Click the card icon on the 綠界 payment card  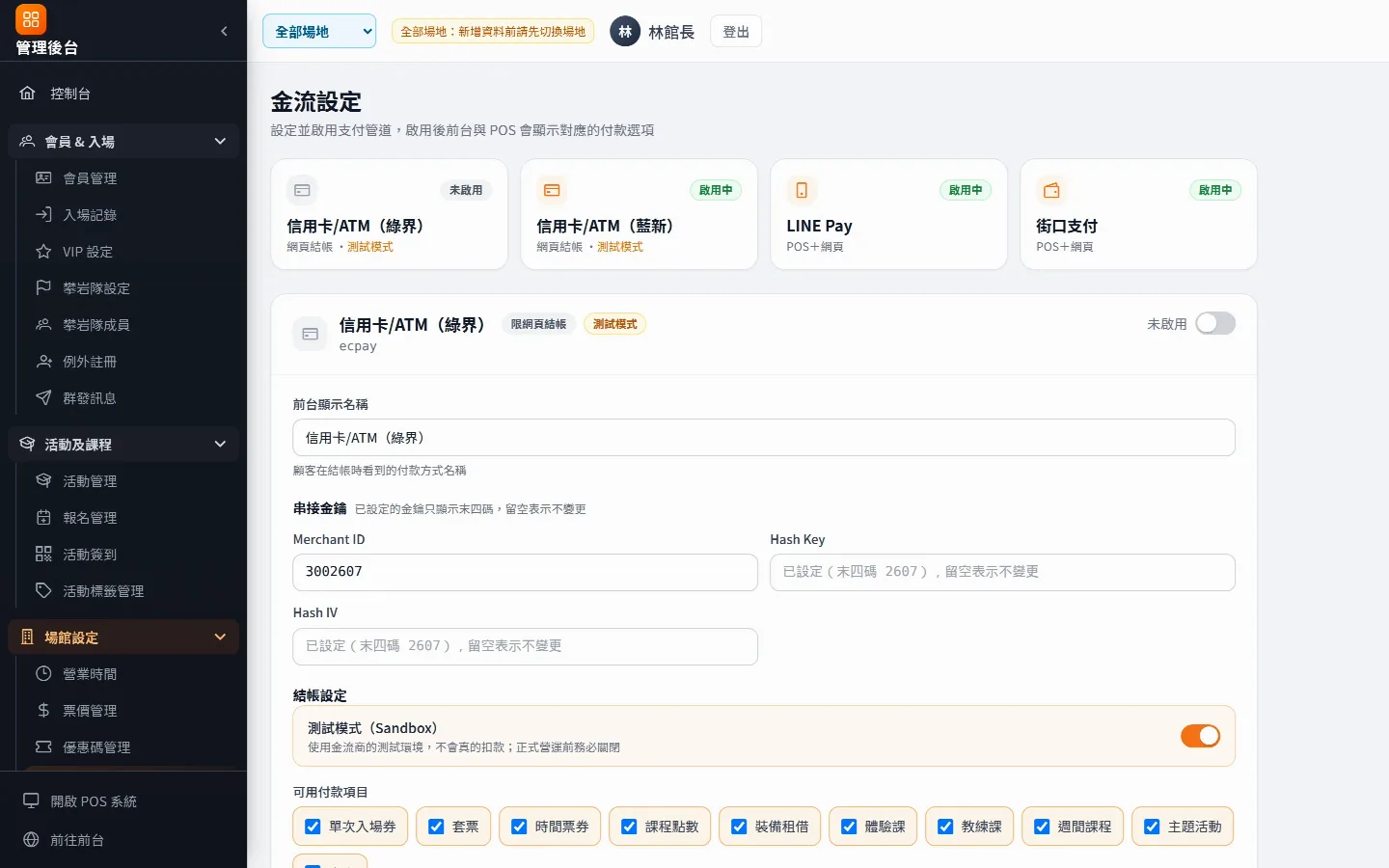(x=302, y=190)
